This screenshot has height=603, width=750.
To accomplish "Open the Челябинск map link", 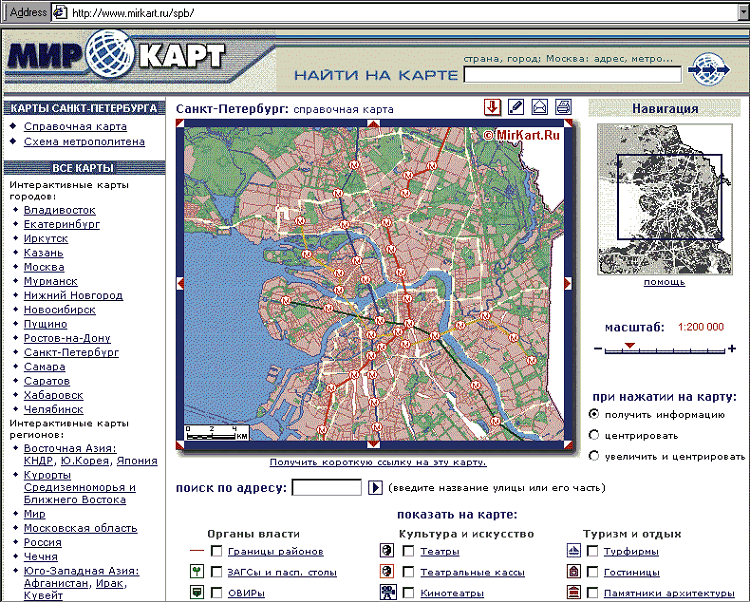I will (54, 409).
